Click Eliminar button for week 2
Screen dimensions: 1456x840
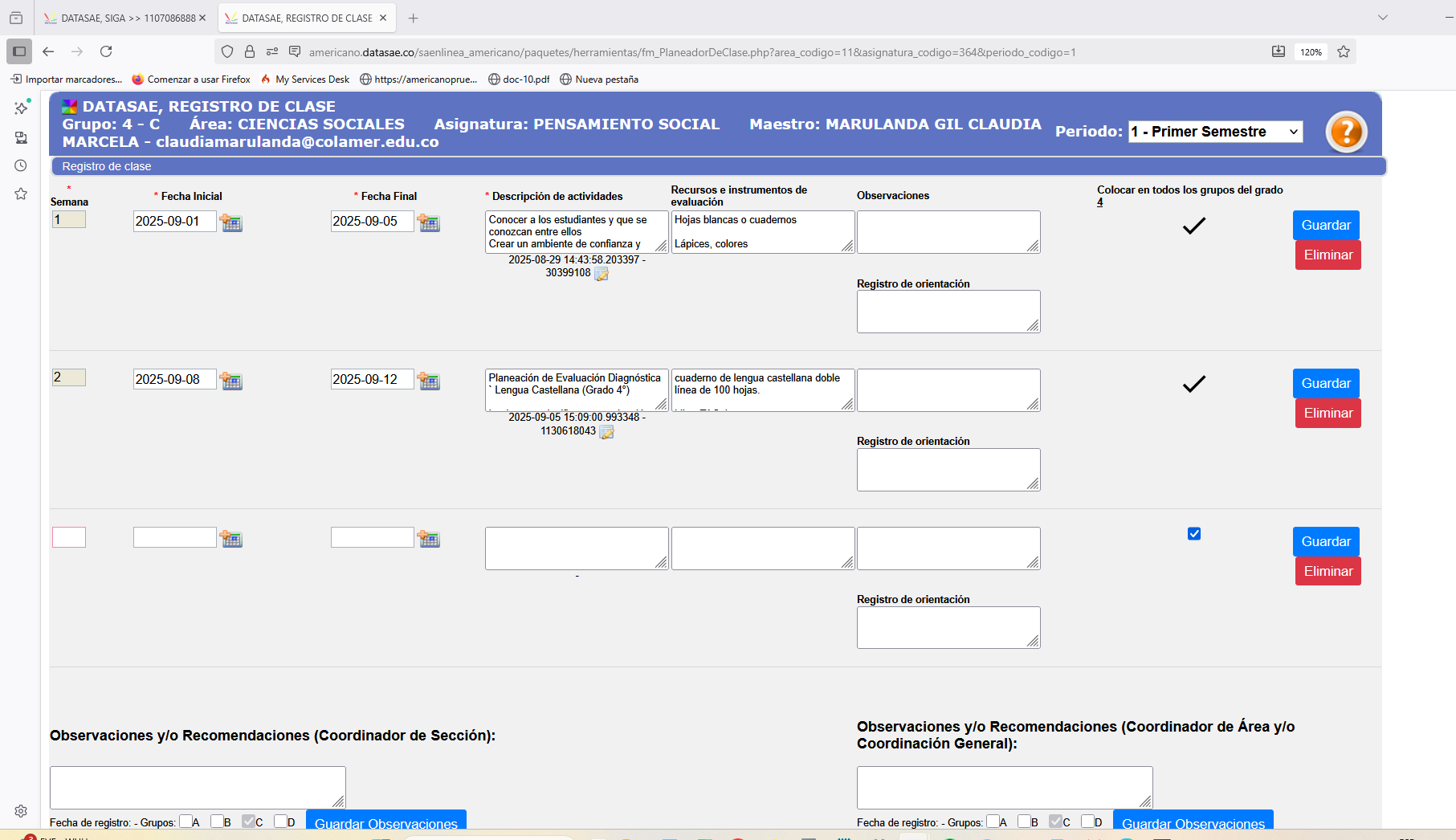[x=1328, y=413]
